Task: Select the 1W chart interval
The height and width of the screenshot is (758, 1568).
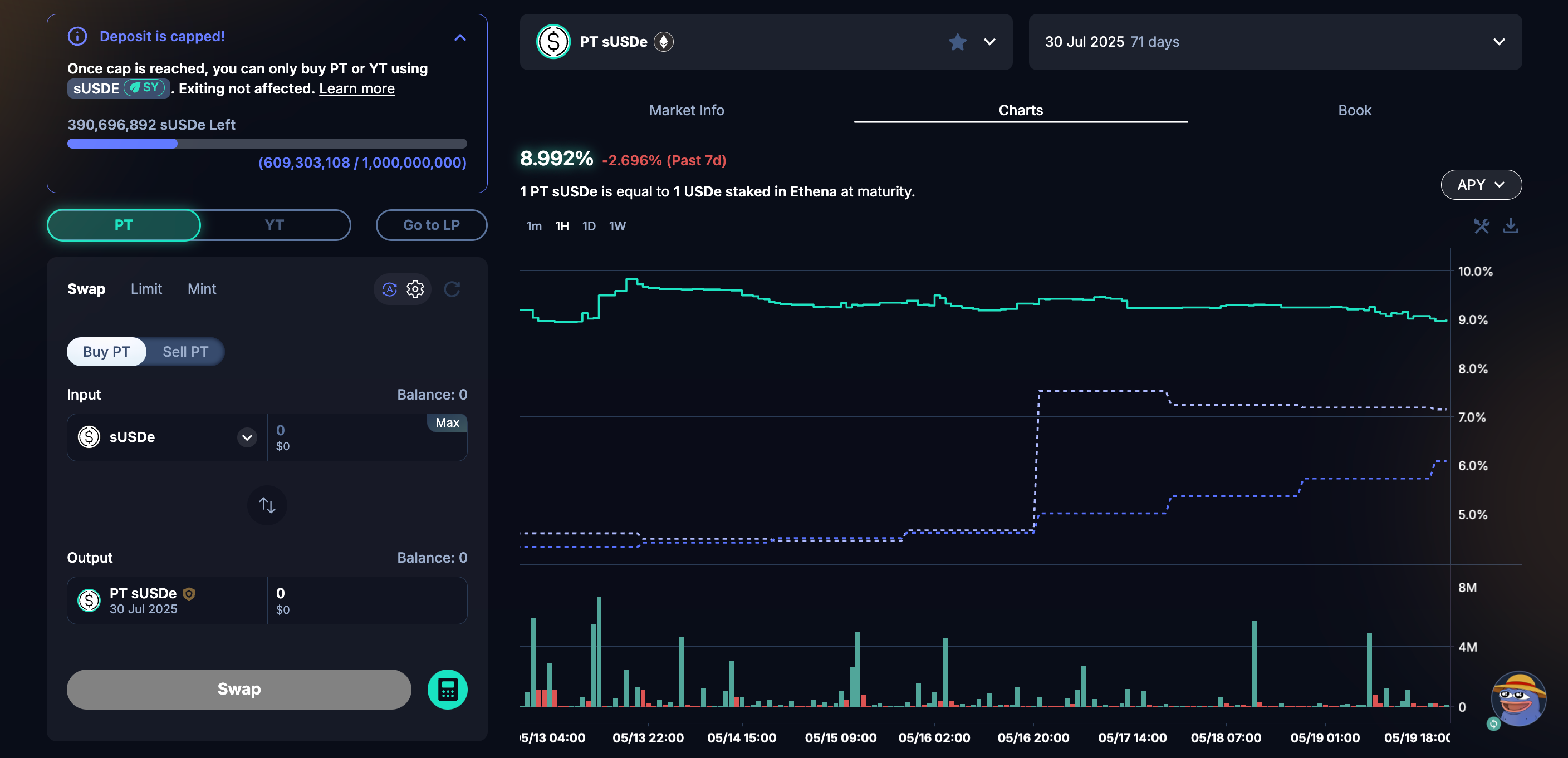Action: [x=617, y=227]
